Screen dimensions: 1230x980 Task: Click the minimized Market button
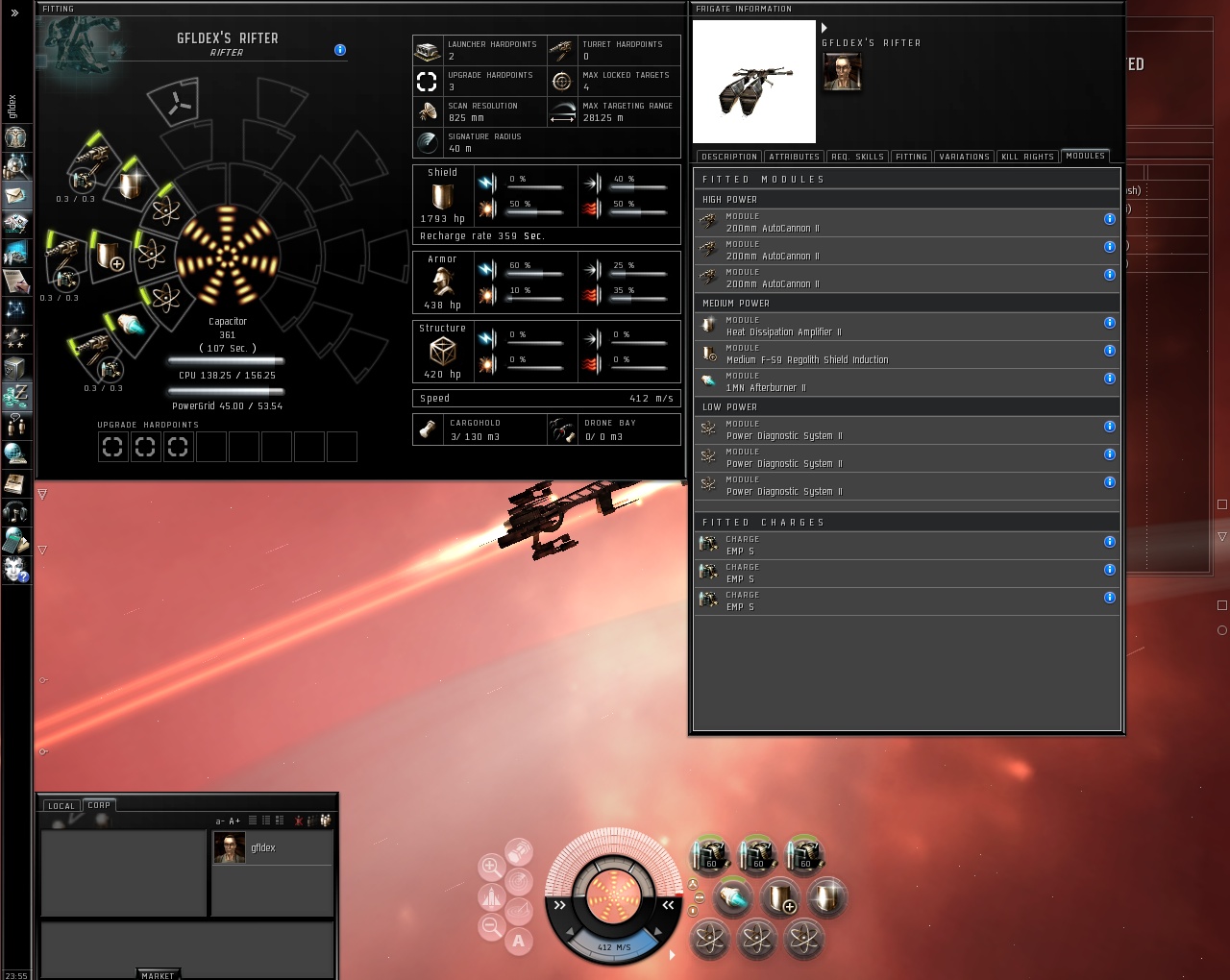tap(159, 975)
